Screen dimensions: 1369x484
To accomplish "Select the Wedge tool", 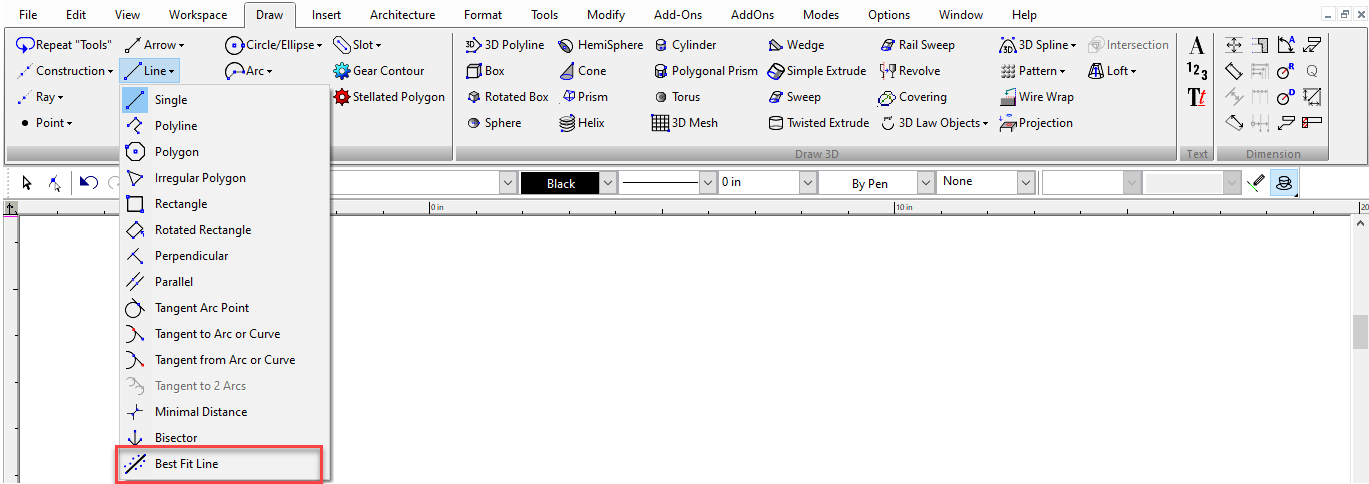I will 796,45.
